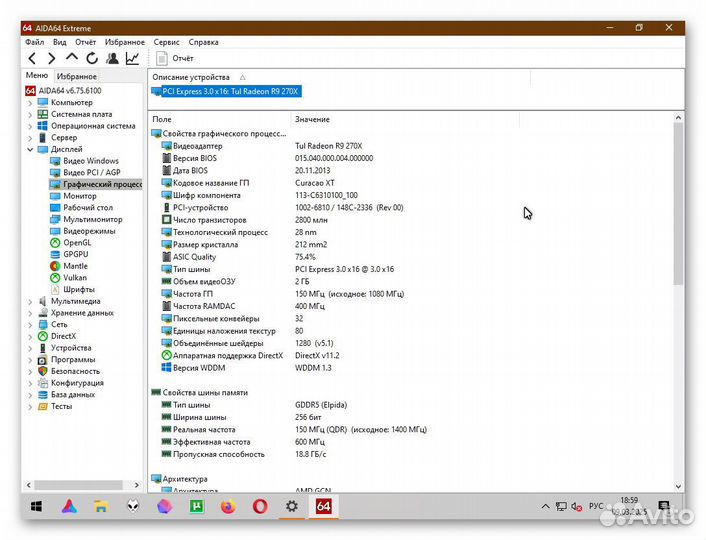Open the Windows Start menu
Viewport: 706px width, 540px height.
36,506
